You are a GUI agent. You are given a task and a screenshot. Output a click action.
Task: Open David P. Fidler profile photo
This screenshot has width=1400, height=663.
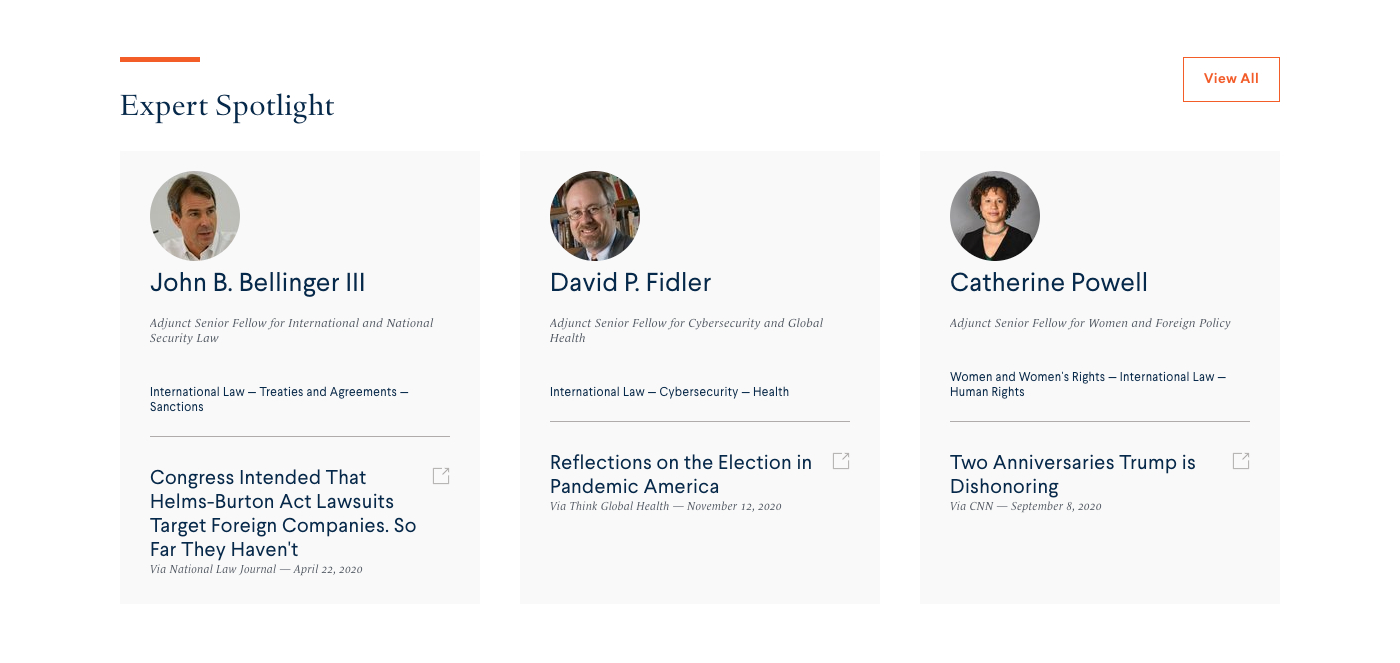tap(595, 216)
